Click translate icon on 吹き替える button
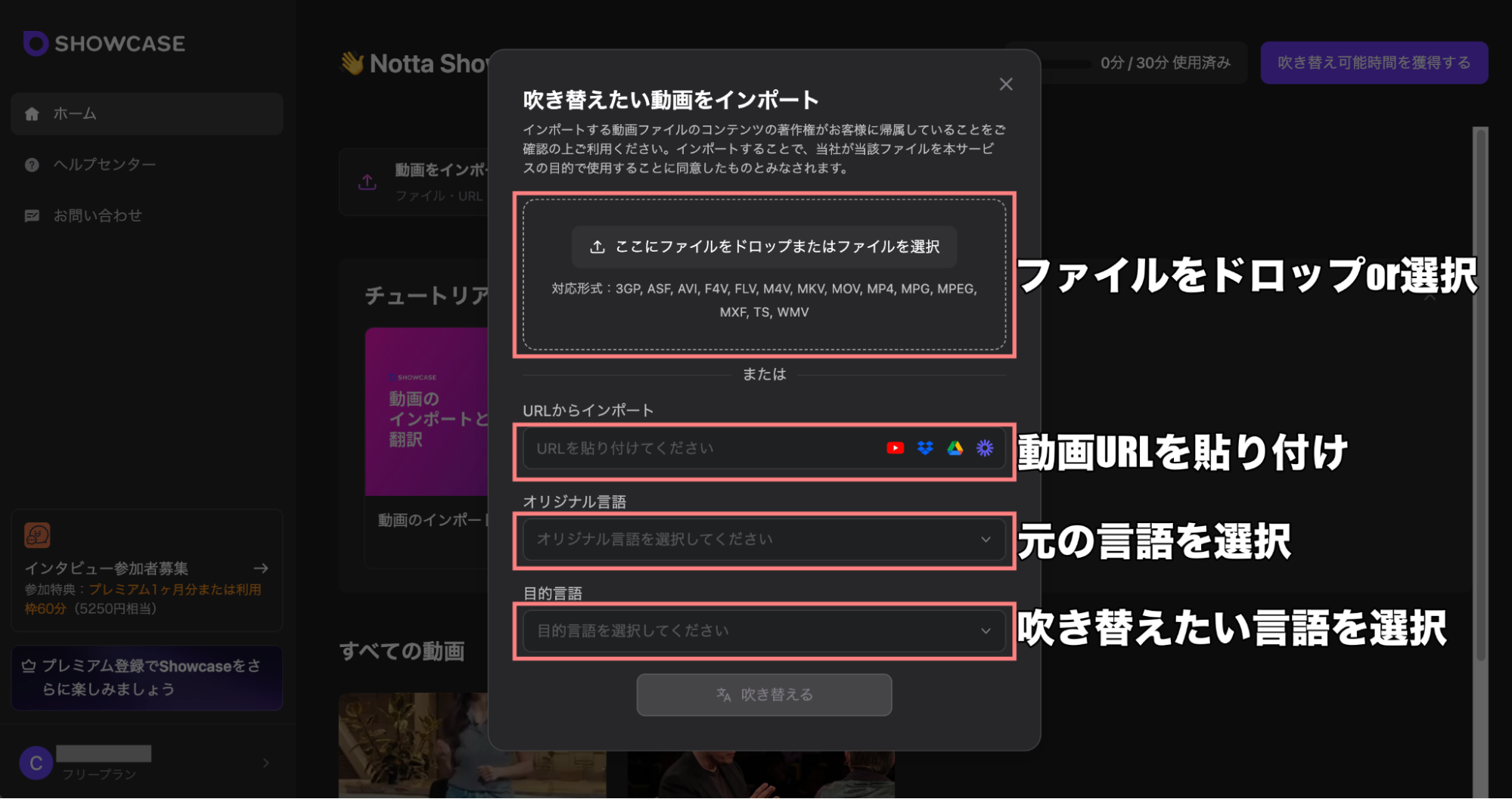The image size is (1512, 799). pos(724,695)
